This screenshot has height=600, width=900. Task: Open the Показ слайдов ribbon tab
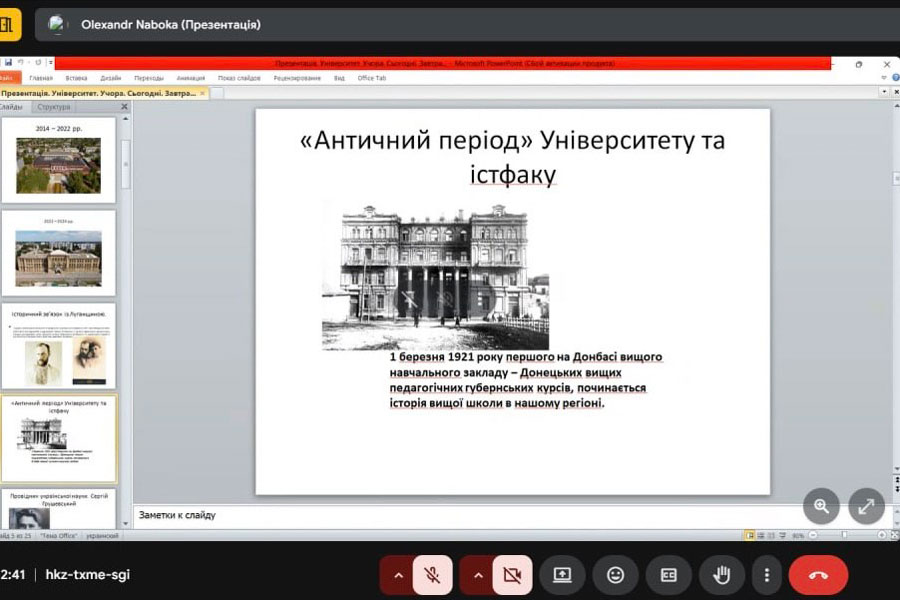pos(238,78)
